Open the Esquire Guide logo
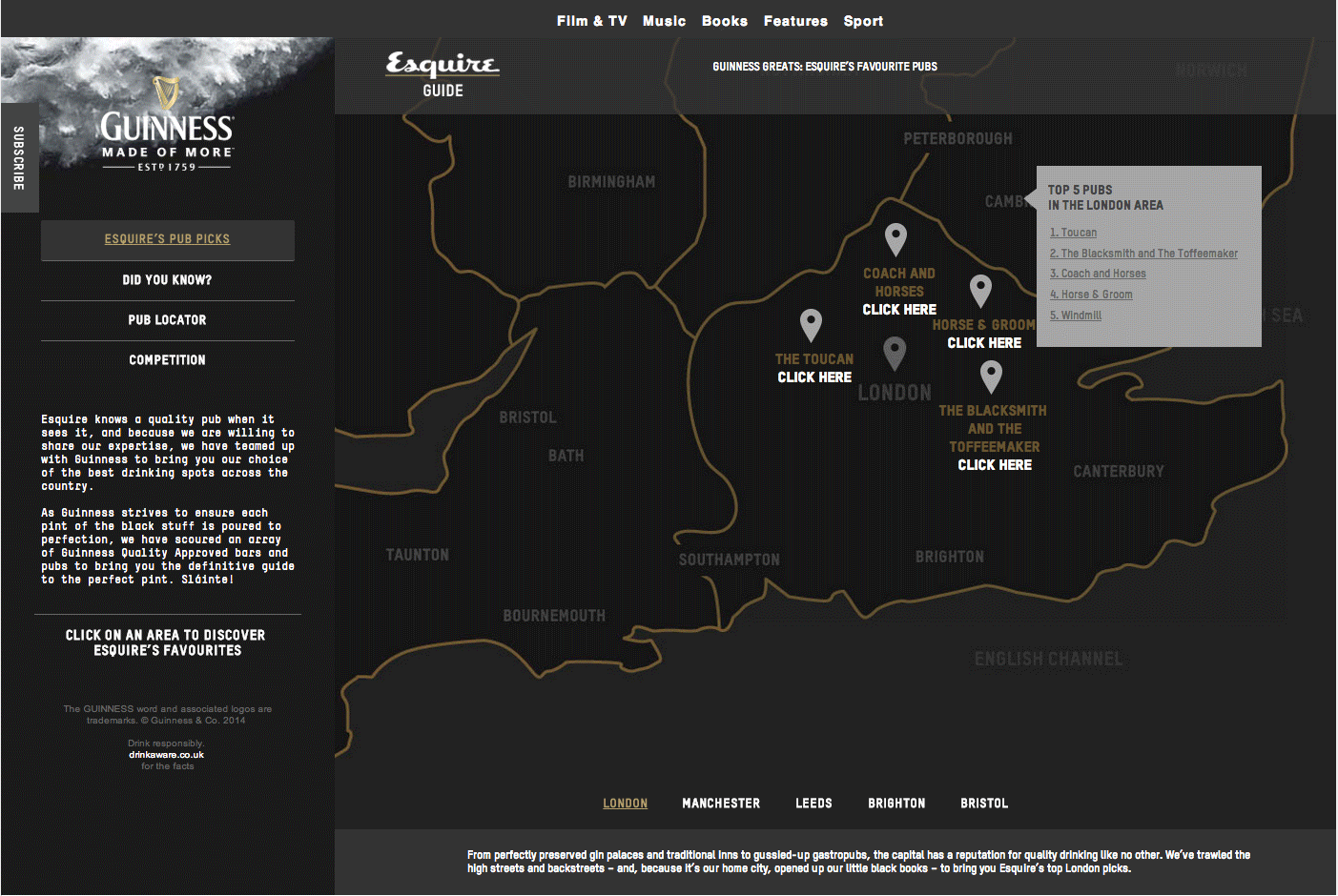Screen dimensions: 1338x896 (443, 75)
